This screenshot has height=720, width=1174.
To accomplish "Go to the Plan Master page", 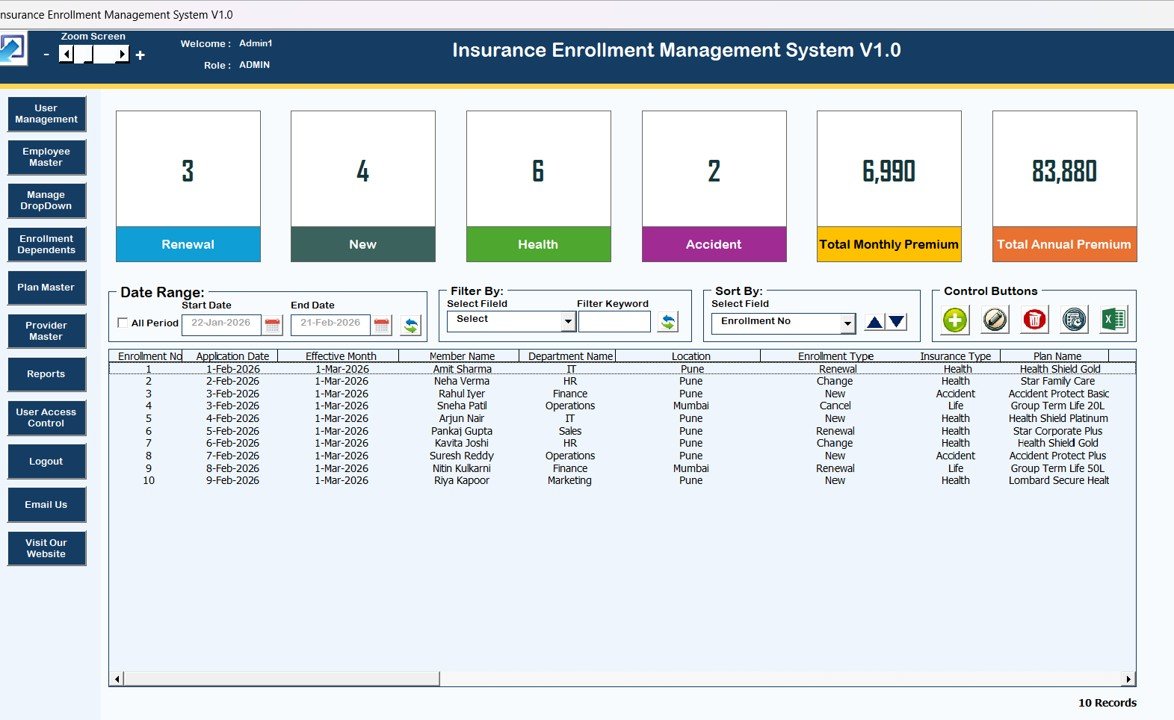I will click(46, 288).
